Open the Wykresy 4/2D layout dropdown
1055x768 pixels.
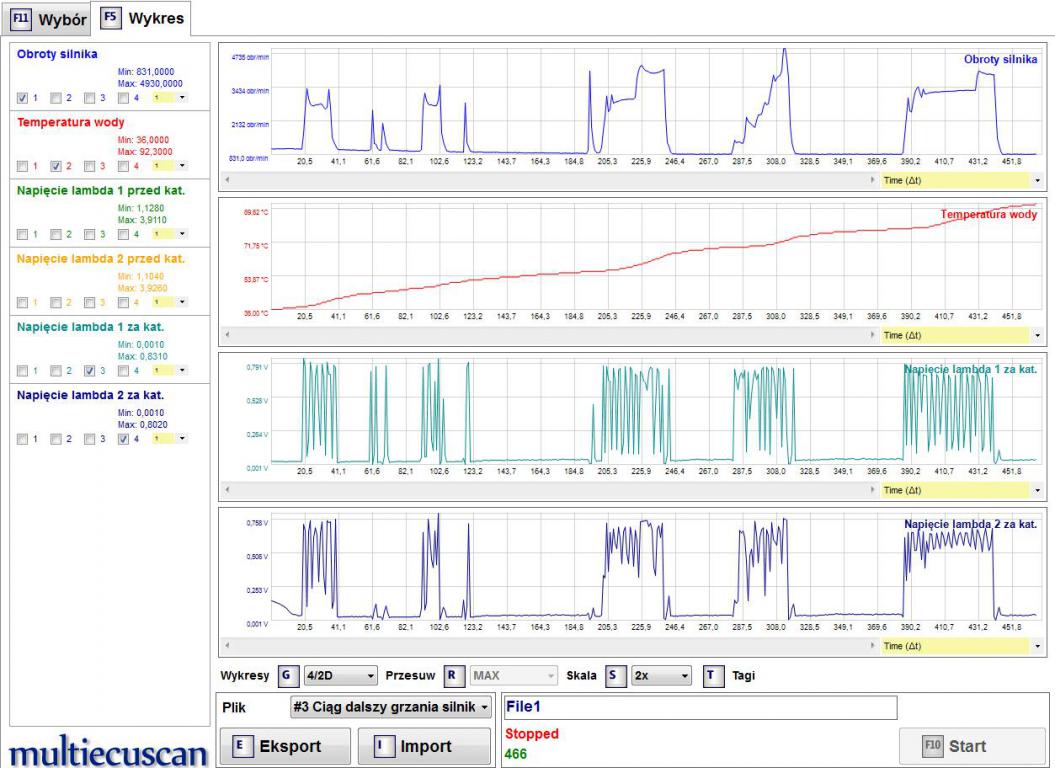[340, 675]
